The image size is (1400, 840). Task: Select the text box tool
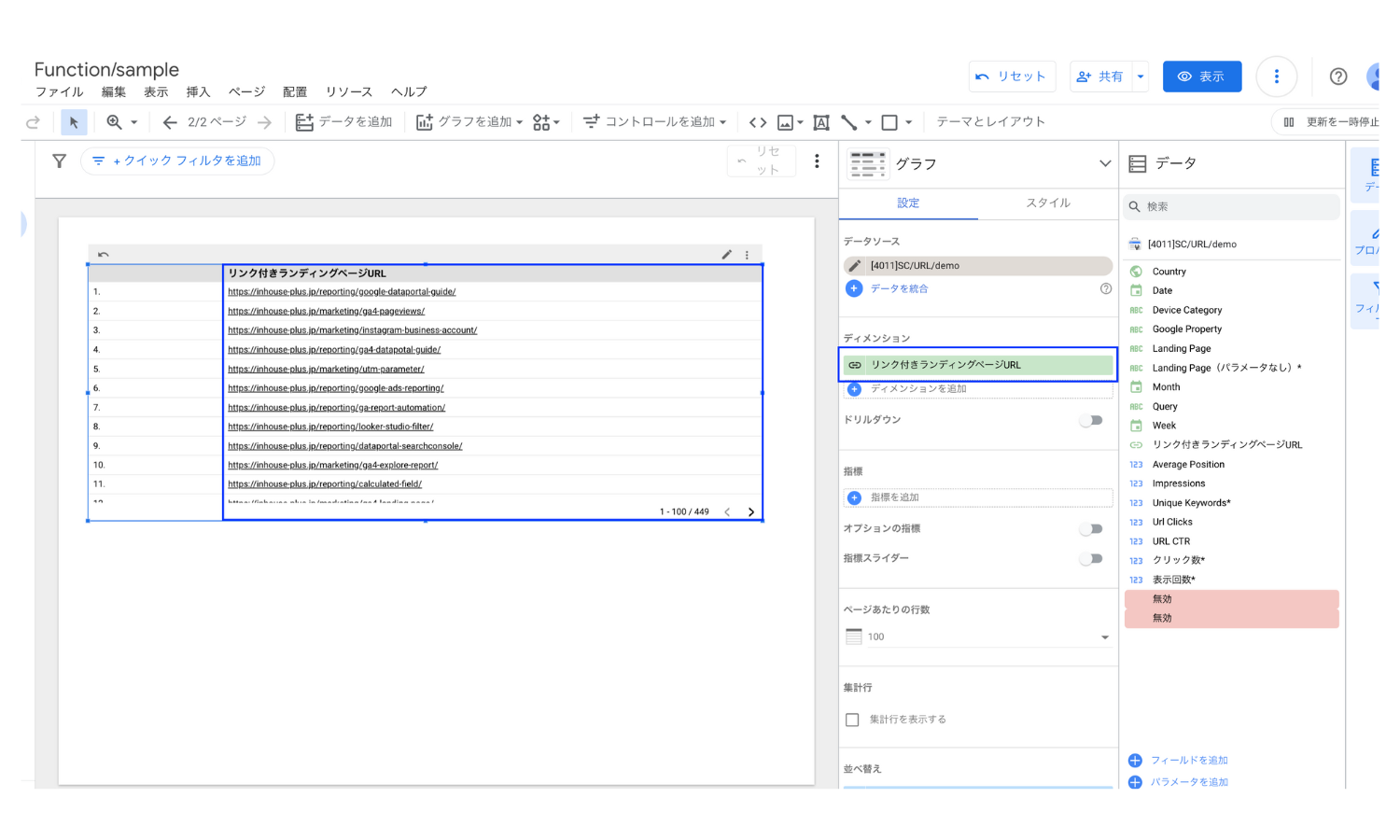point(821,122)
